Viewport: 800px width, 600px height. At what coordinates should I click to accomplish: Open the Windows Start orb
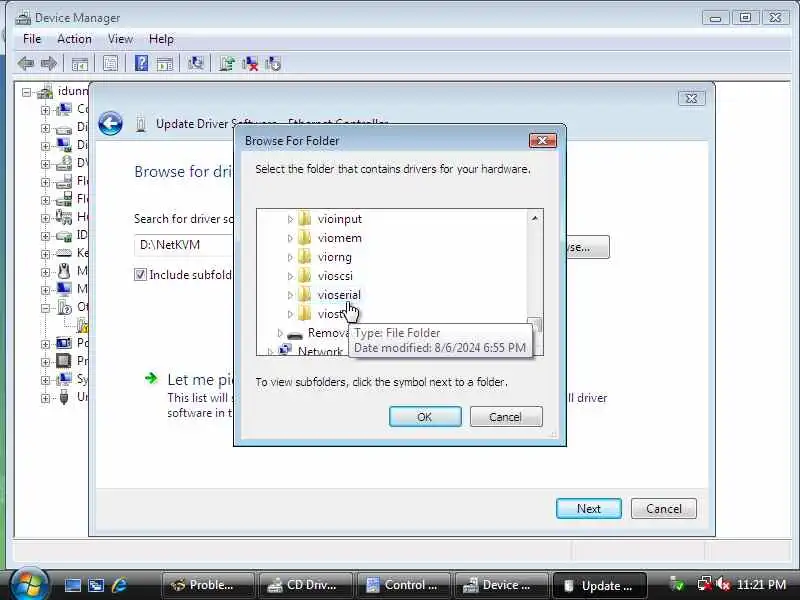(x=29, y=584)
